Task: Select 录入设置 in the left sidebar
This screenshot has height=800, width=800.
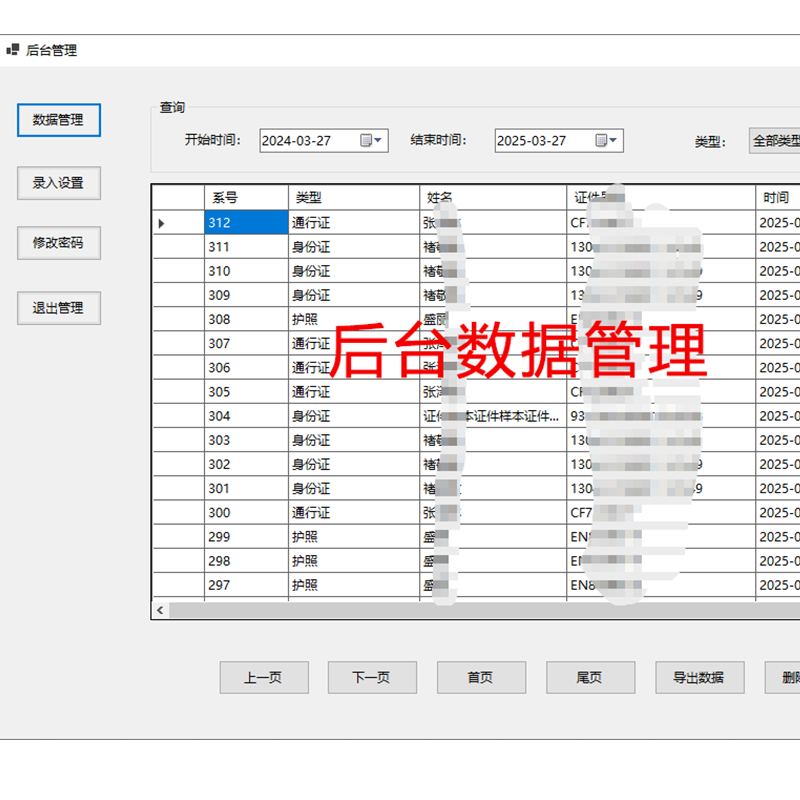Action: click(58, 183)
